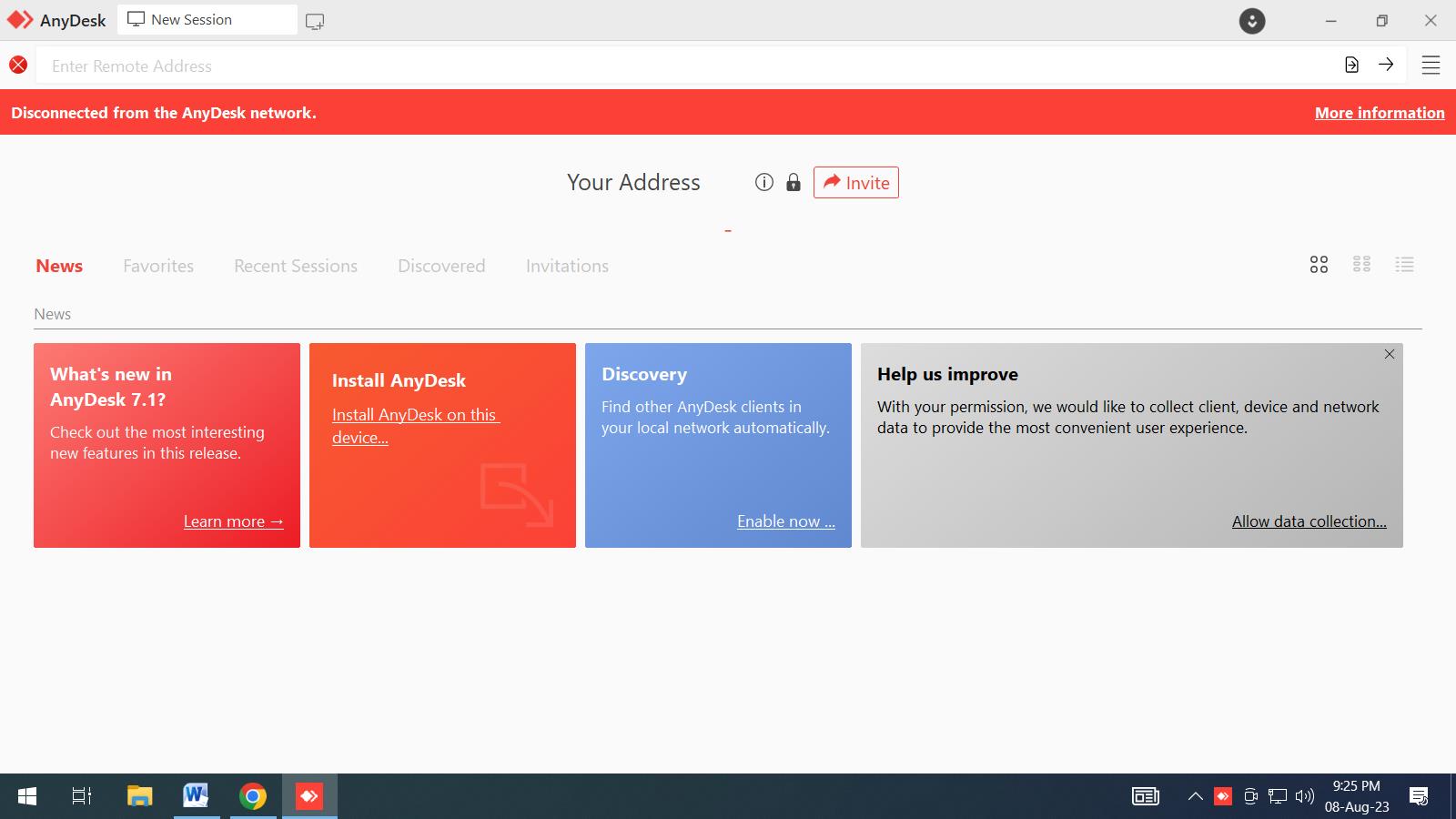Click the address info icon
The image size is (1456, 819).
tap(764, 183)
